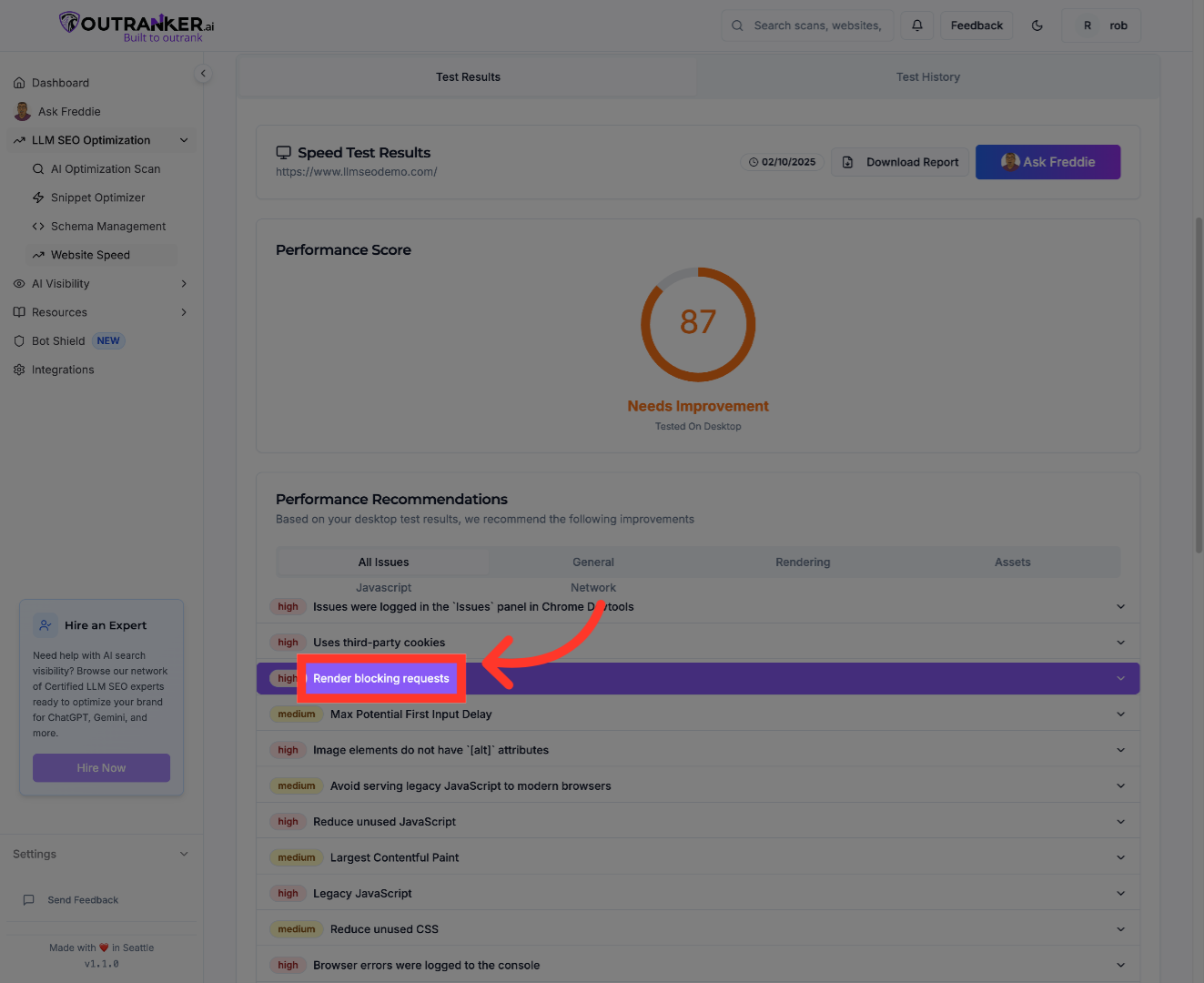1204x983 pixels.
Task: Click the 87 Performance Score ring
Action: [x=698, y=324]
